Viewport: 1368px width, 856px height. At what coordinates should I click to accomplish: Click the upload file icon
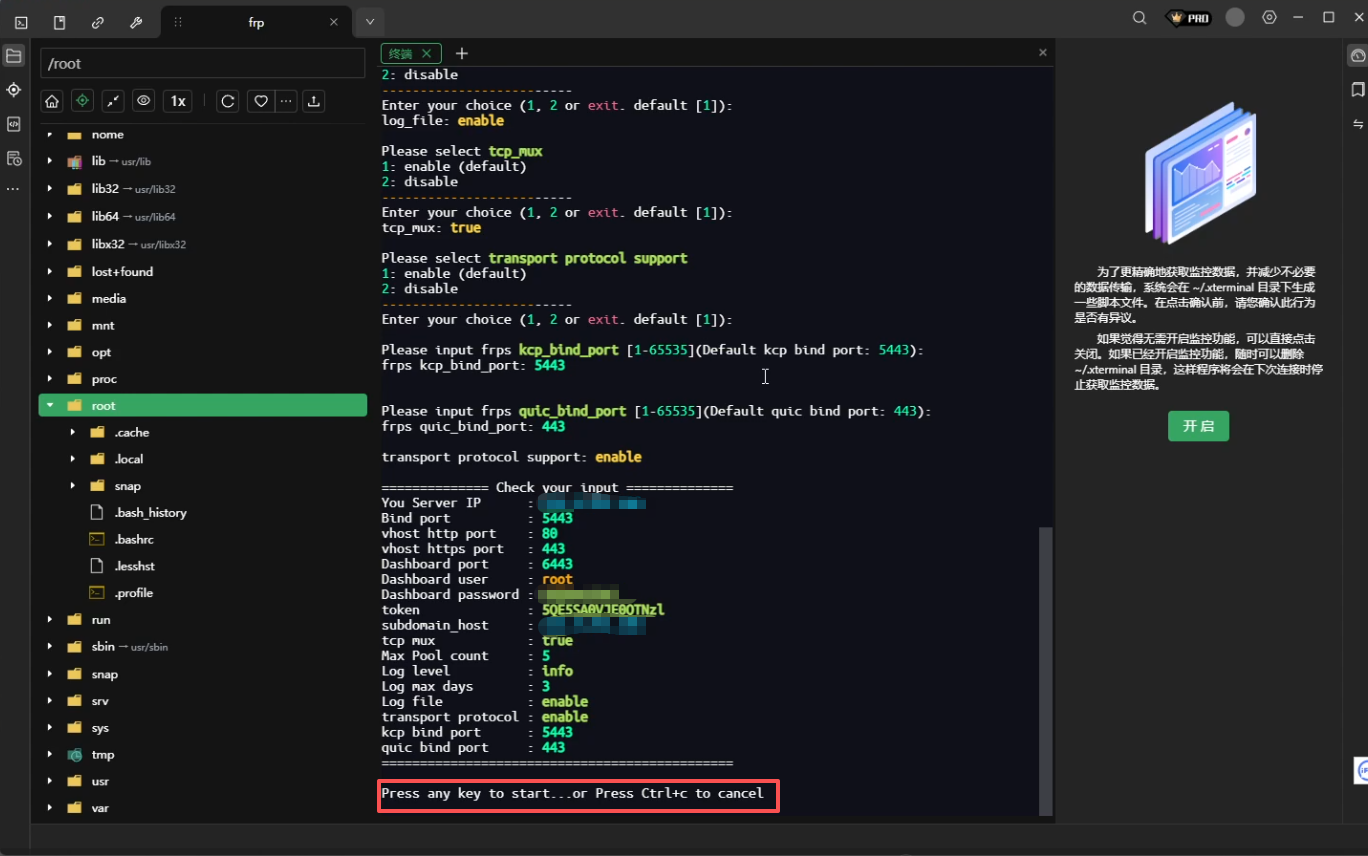[x=314, y=101]
